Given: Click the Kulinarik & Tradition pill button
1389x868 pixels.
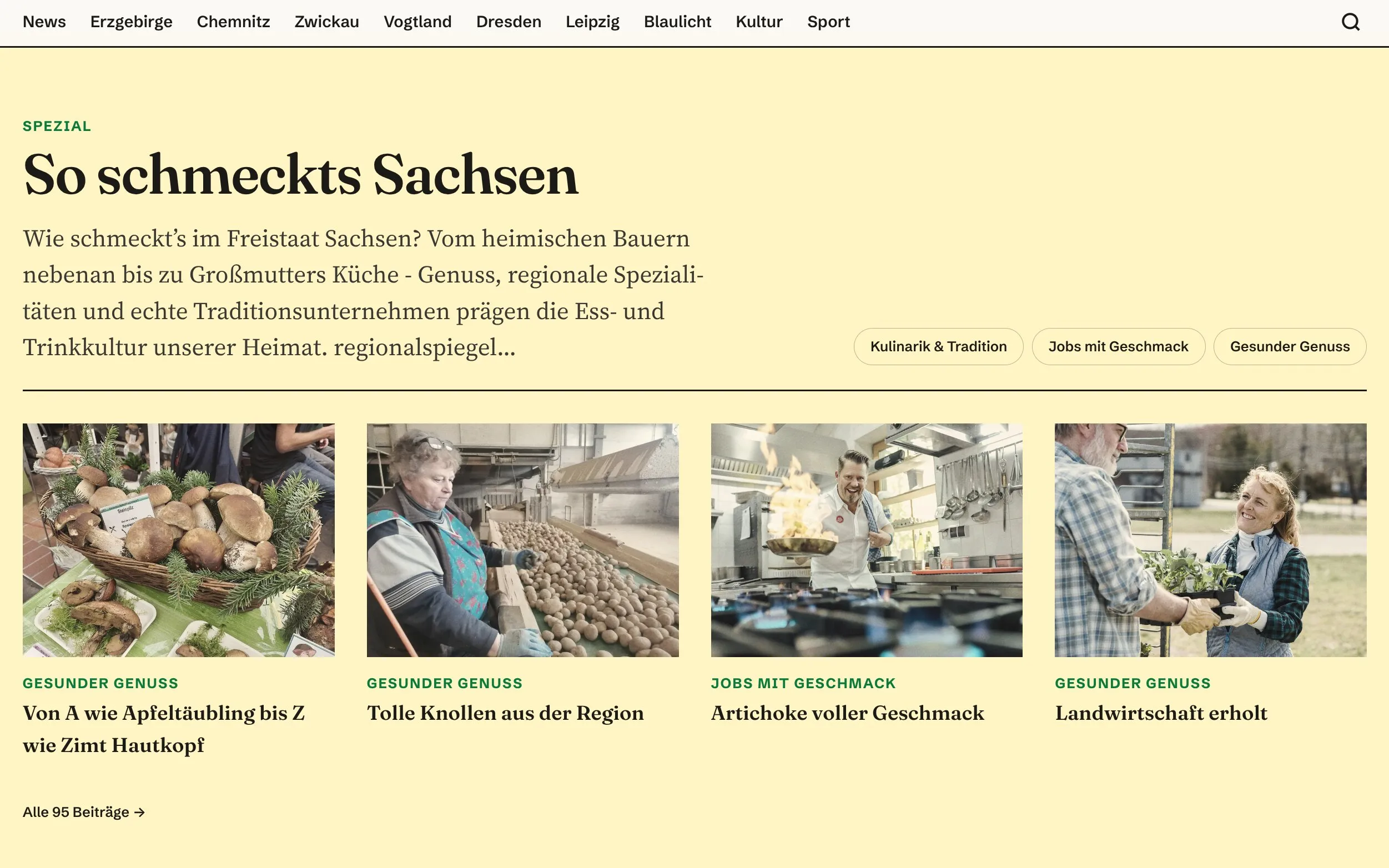Looking at the screenshot, I should point(938,346).
